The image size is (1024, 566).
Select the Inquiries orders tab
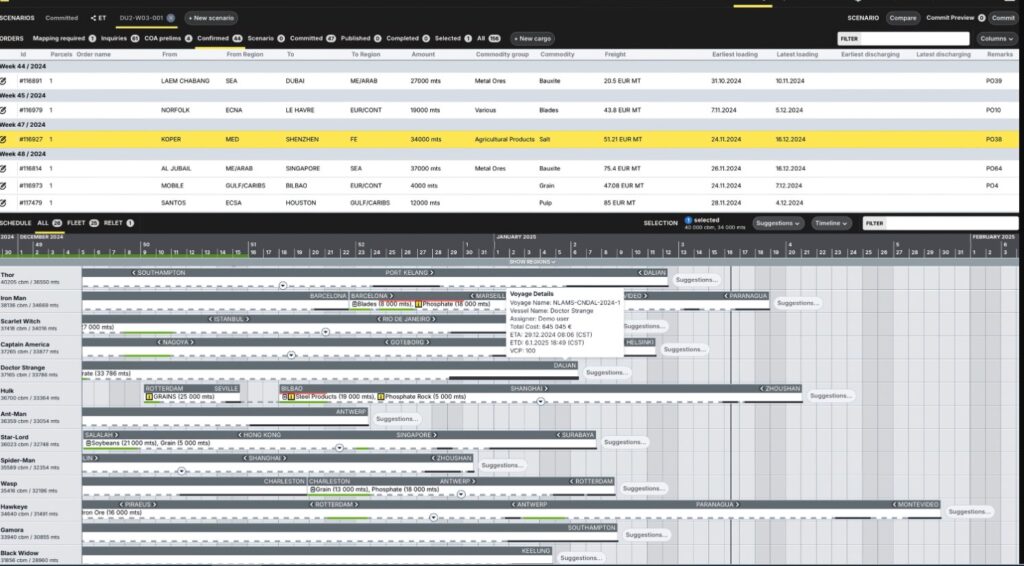pos(114,38)
